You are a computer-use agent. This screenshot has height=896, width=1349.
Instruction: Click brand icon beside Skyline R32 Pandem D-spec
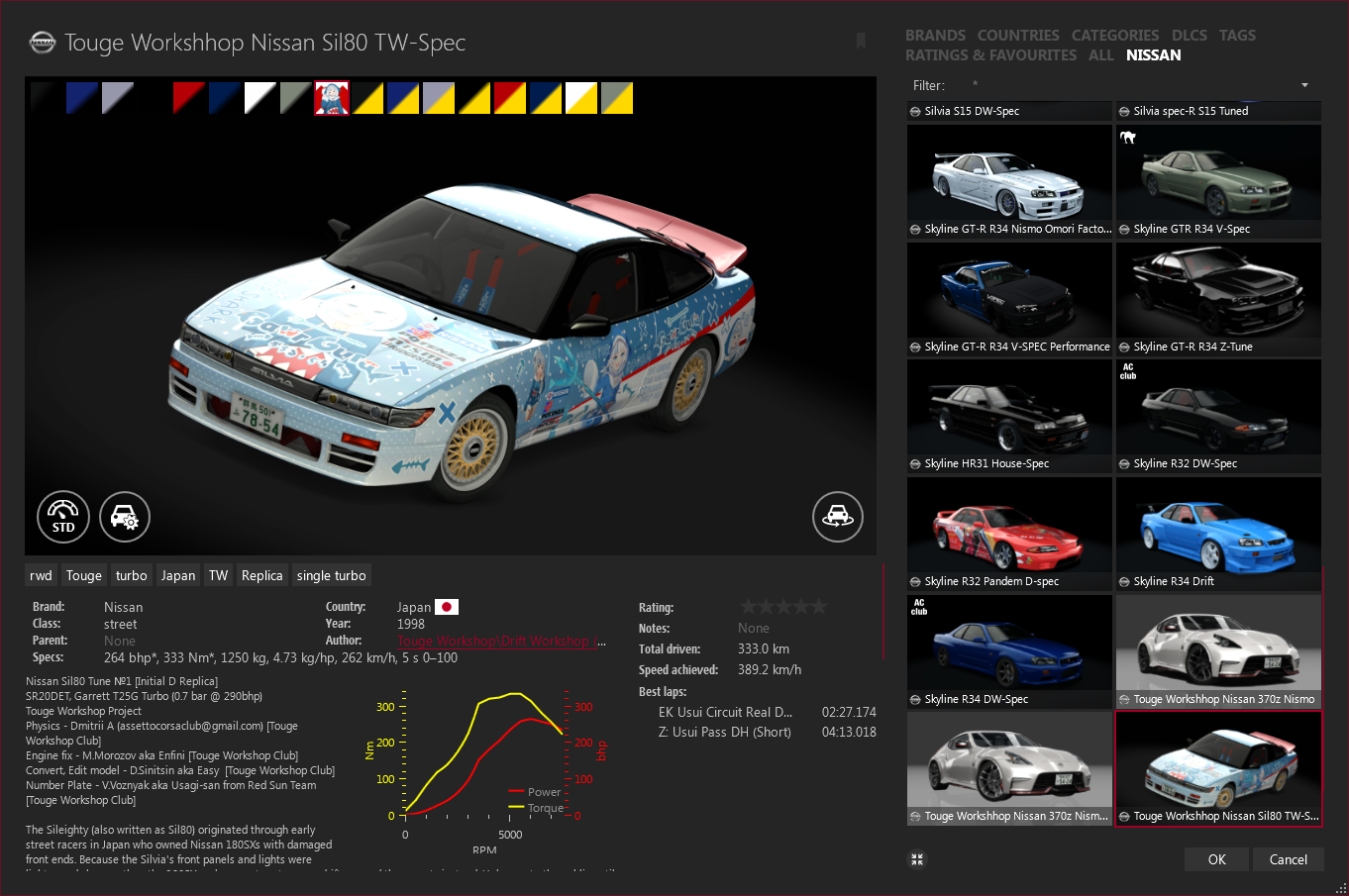915,582
